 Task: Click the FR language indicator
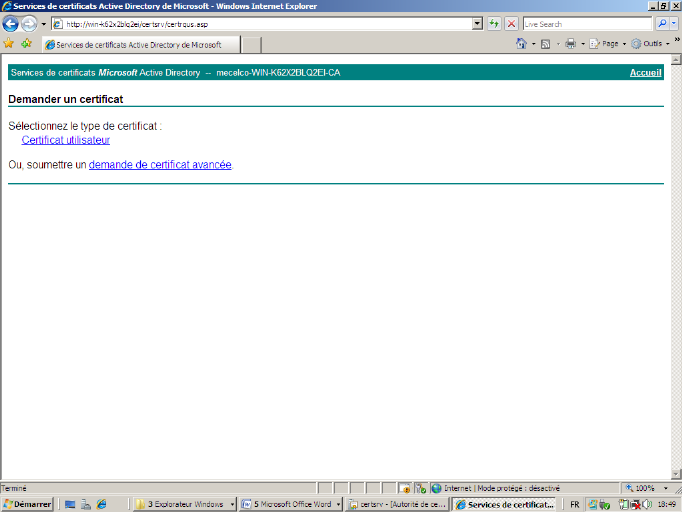(x=575, y=505)
